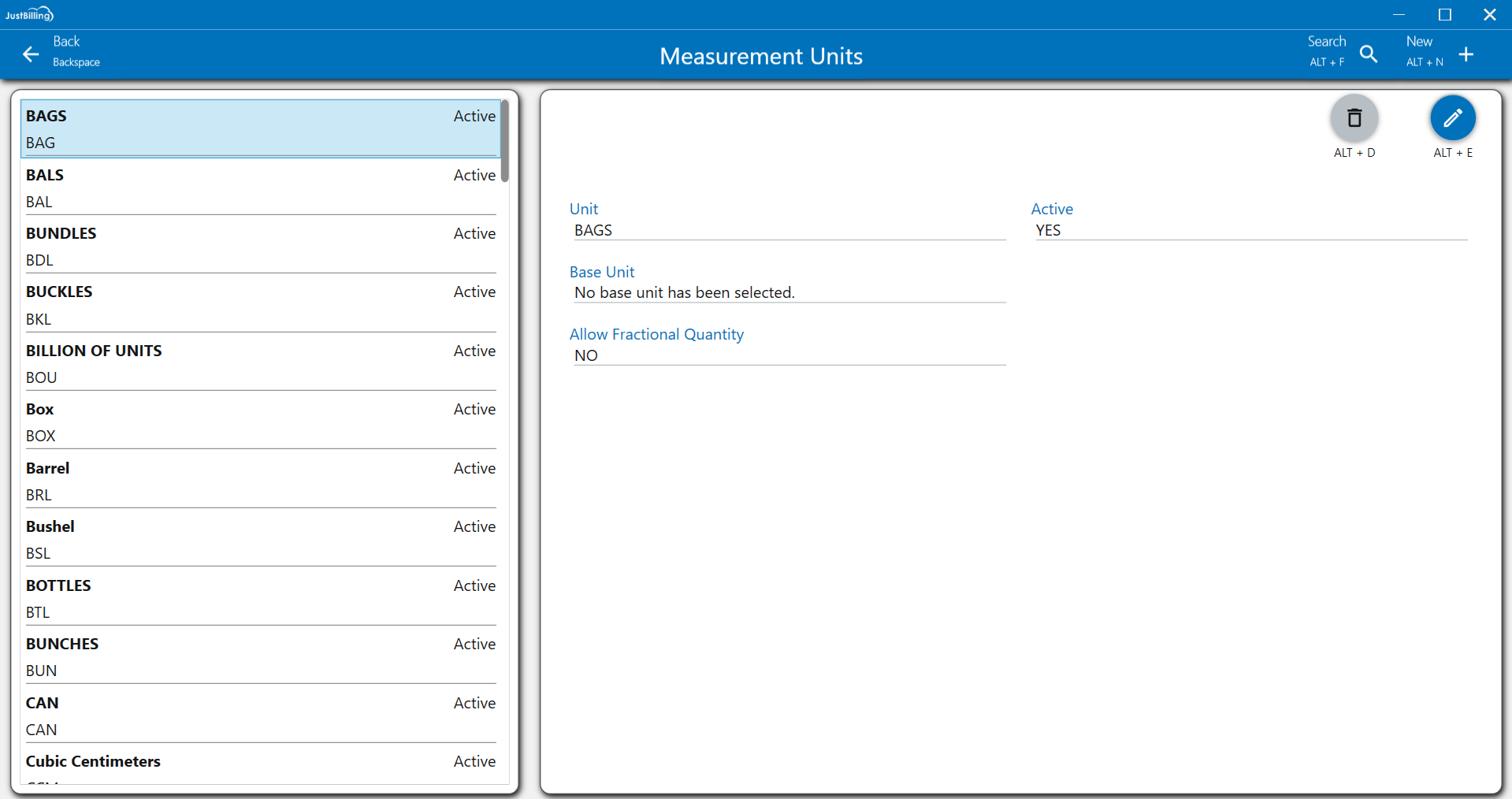Add a new unit with plus icon
This screenshot has width=1512, height=799.
pyautogui.click(x=1466, y=54)
